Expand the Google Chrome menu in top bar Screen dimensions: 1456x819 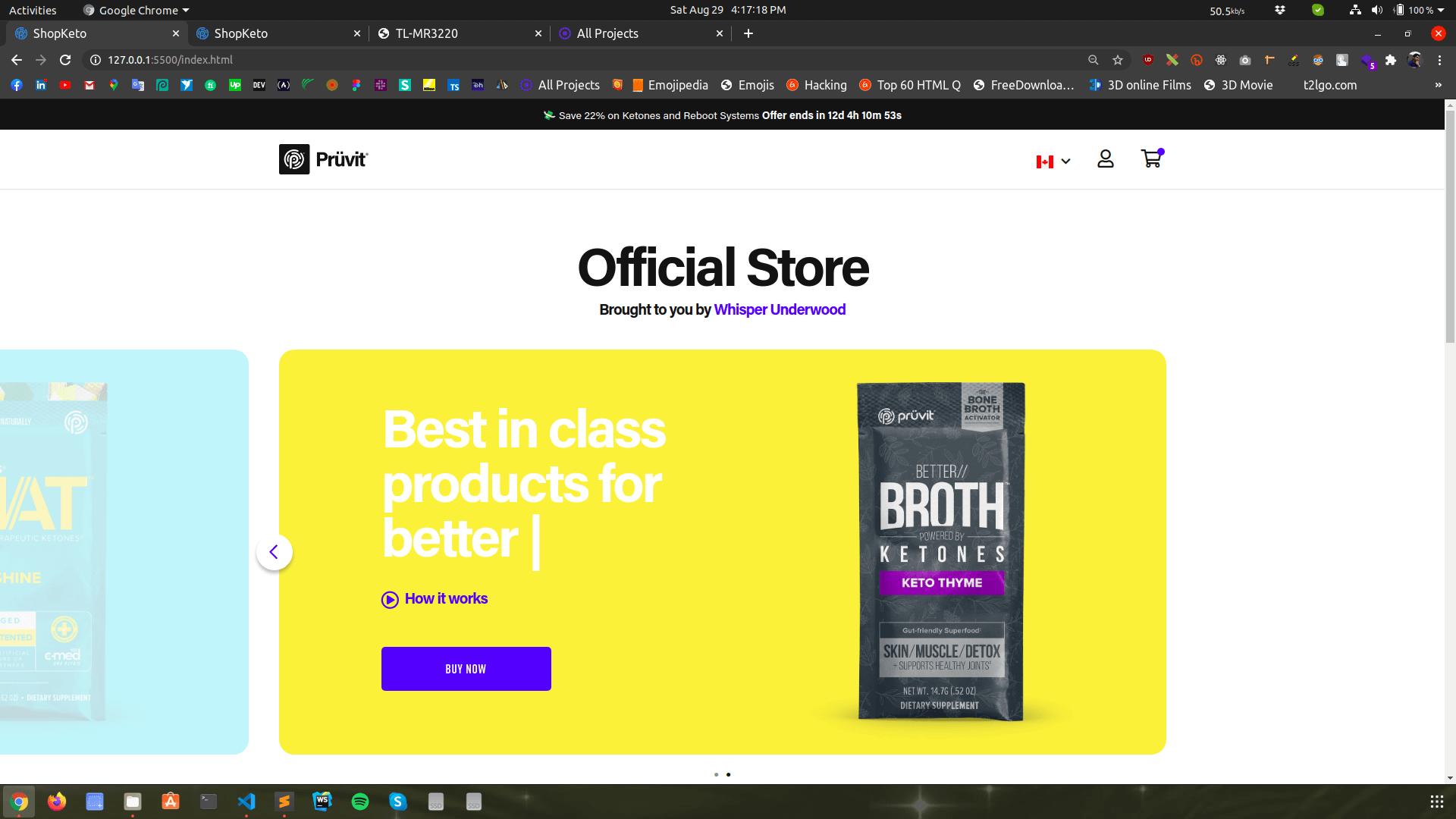(x=135, y=10)
